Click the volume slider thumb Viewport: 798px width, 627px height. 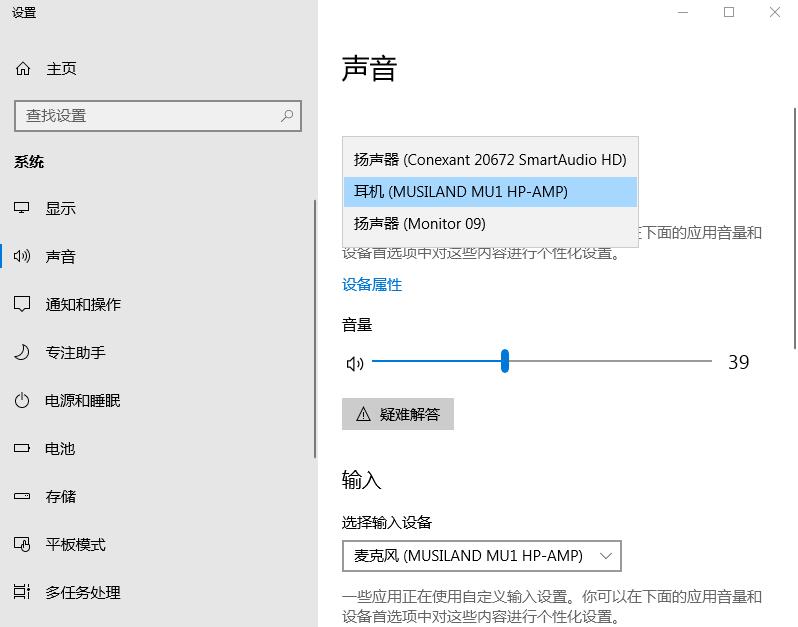505,361
